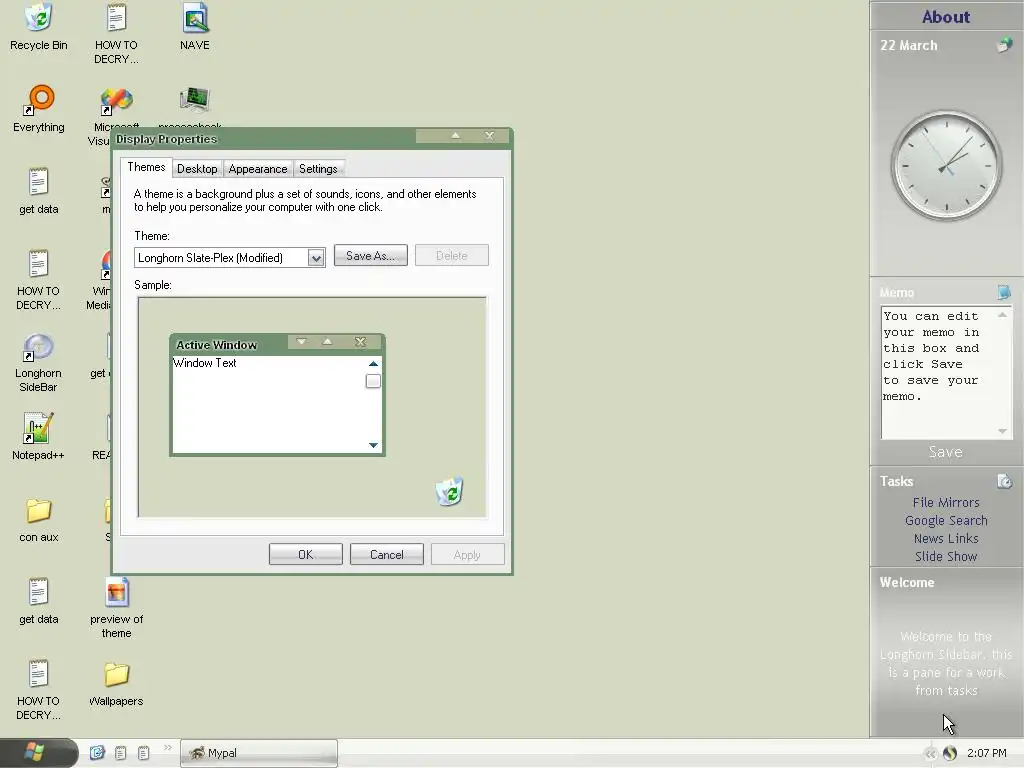The width and height of the screenshot is (1024, 768).
Task: Open the Recycle Bin desktop icon
Action: point(39,26)
